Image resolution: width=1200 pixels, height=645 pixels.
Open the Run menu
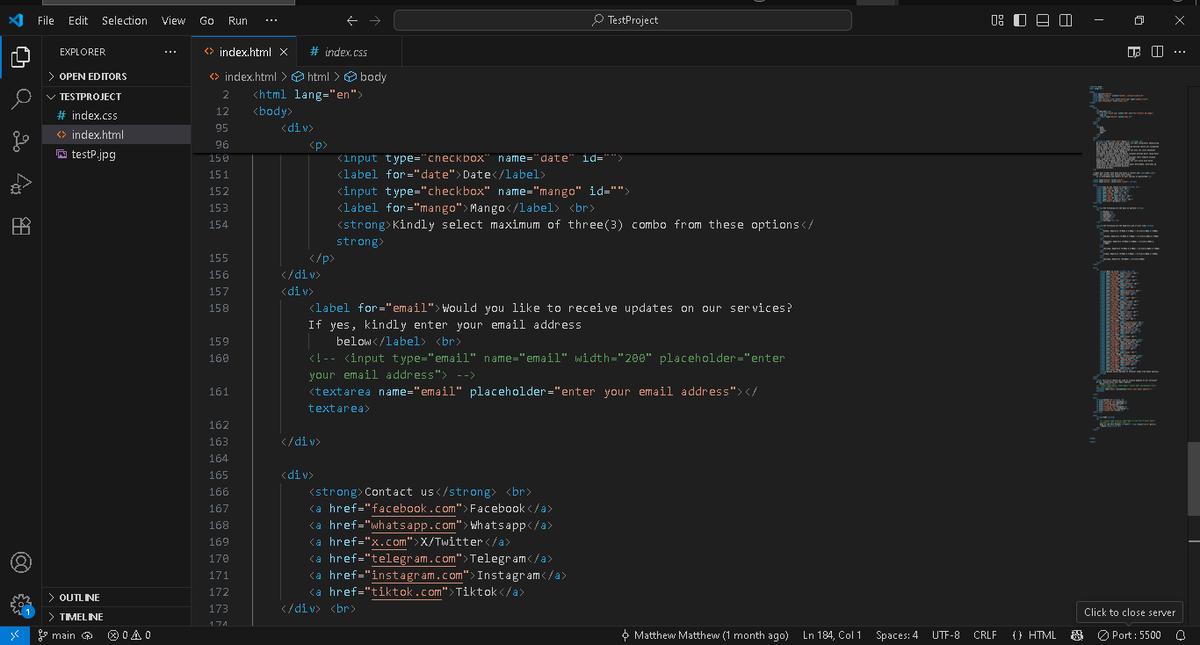[x=238, y=20]
